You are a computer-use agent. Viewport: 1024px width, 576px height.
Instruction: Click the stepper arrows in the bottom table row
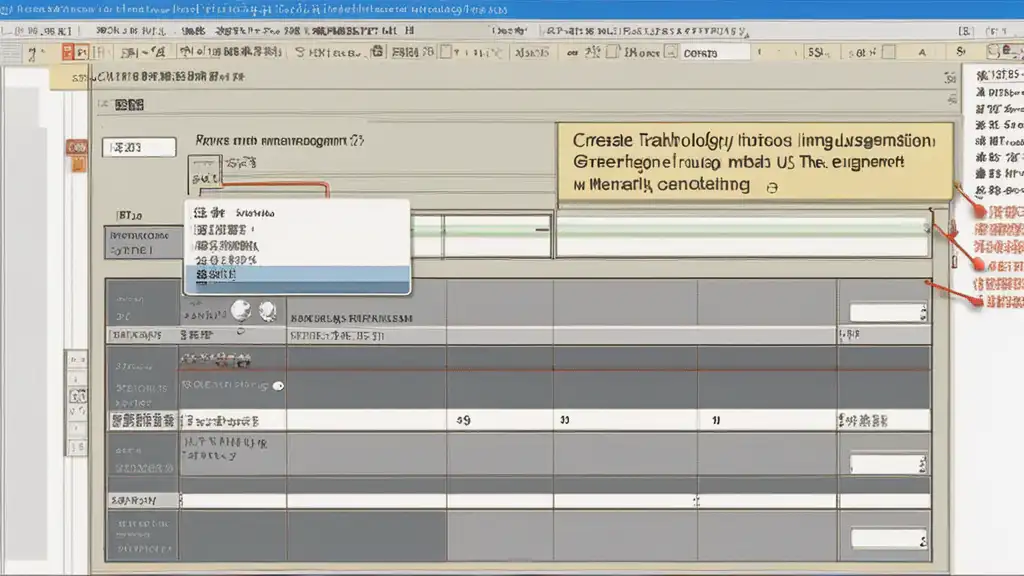[923, 540]
